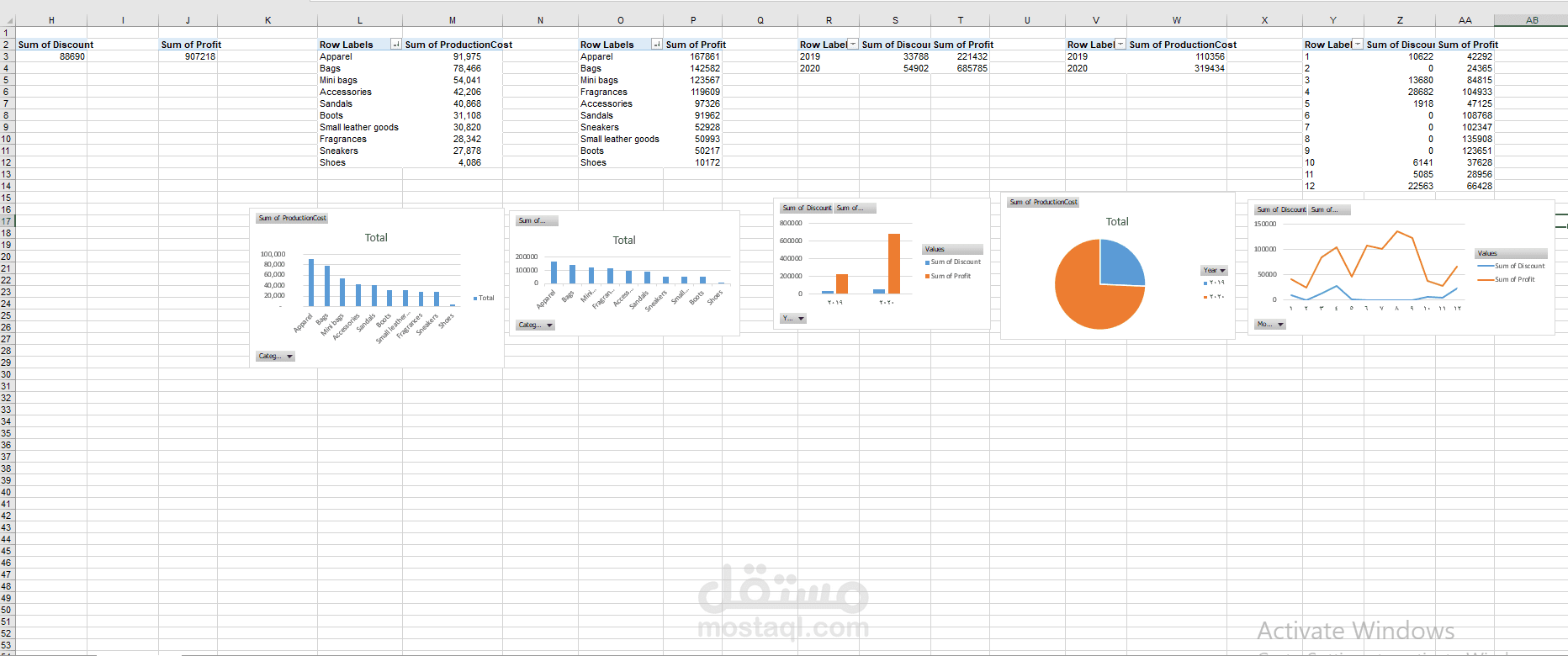This screenshot has height=656, width=1568.
Task: Click cell with value 167861
Action: [x=693, y=56]
